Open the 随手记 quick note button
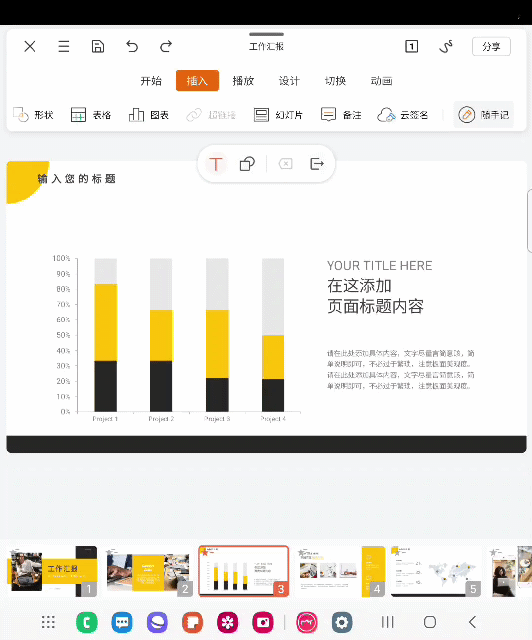 (x=483, y=115)
